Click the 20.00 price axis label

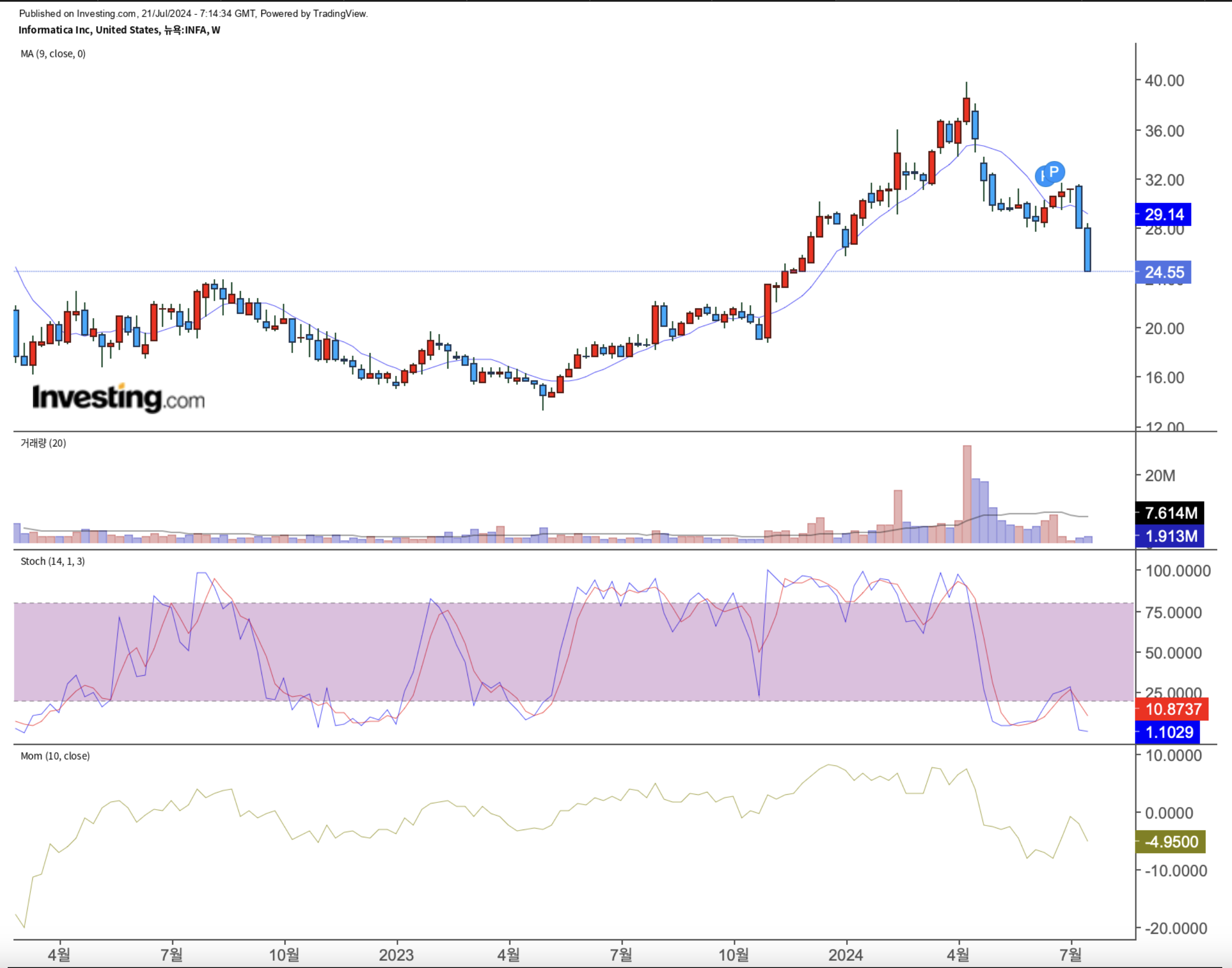tap(1164, 329)
